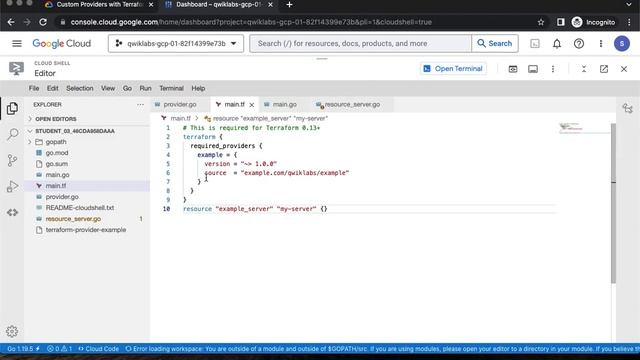Open the Source Control icon in activity bar
The image size is (640, 360).
pos(12,160)
